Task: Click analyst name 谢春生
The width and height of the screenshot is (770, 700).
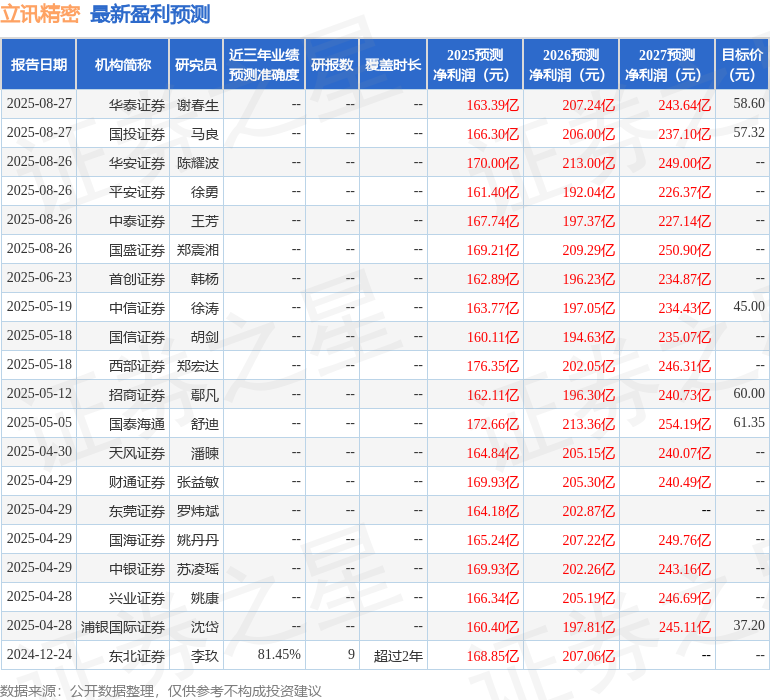Action: tap(198, 105)
